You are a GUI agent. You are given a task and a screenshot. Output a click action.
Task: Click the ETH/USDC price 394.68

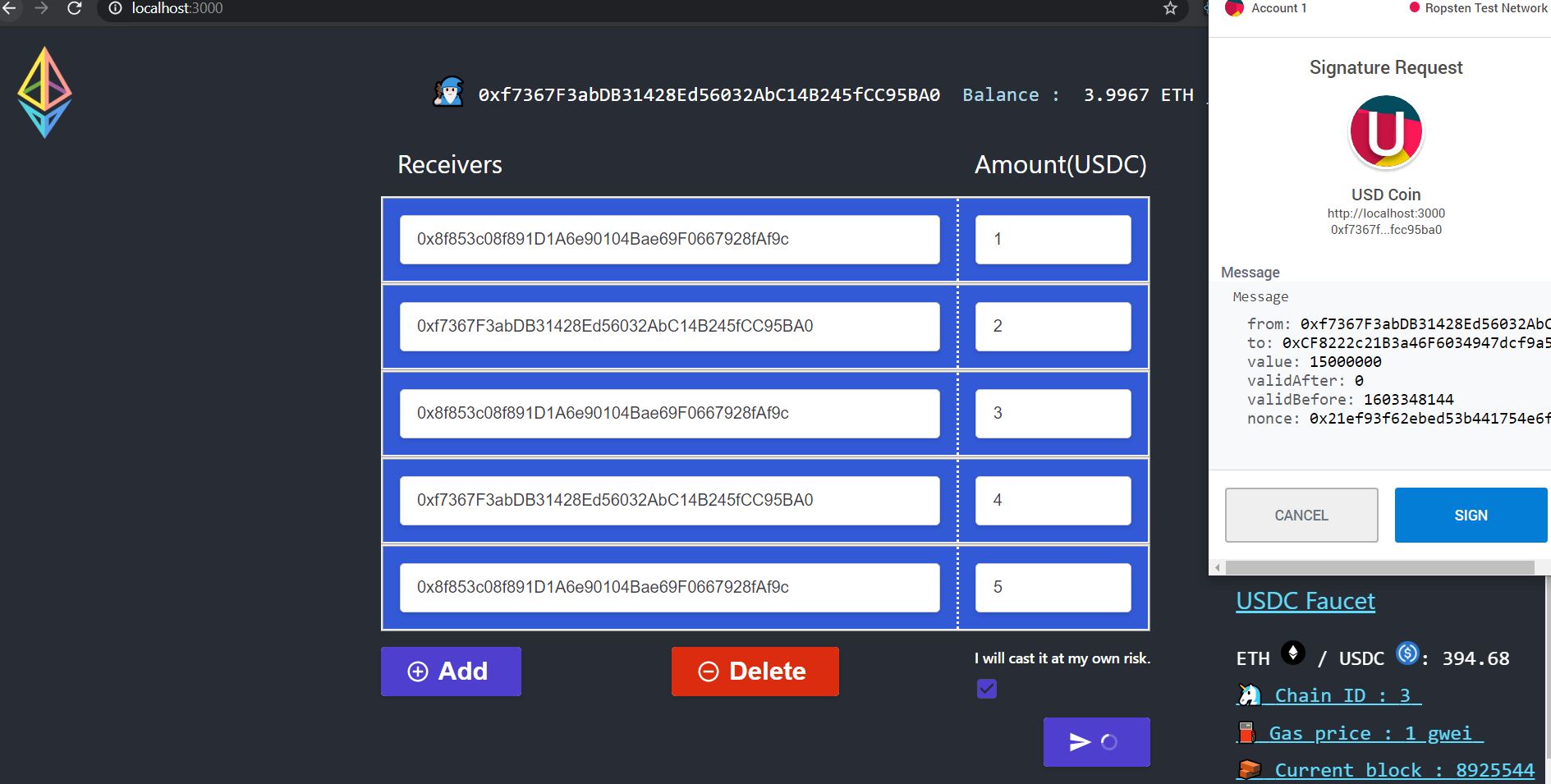(x=1475, y=658)
